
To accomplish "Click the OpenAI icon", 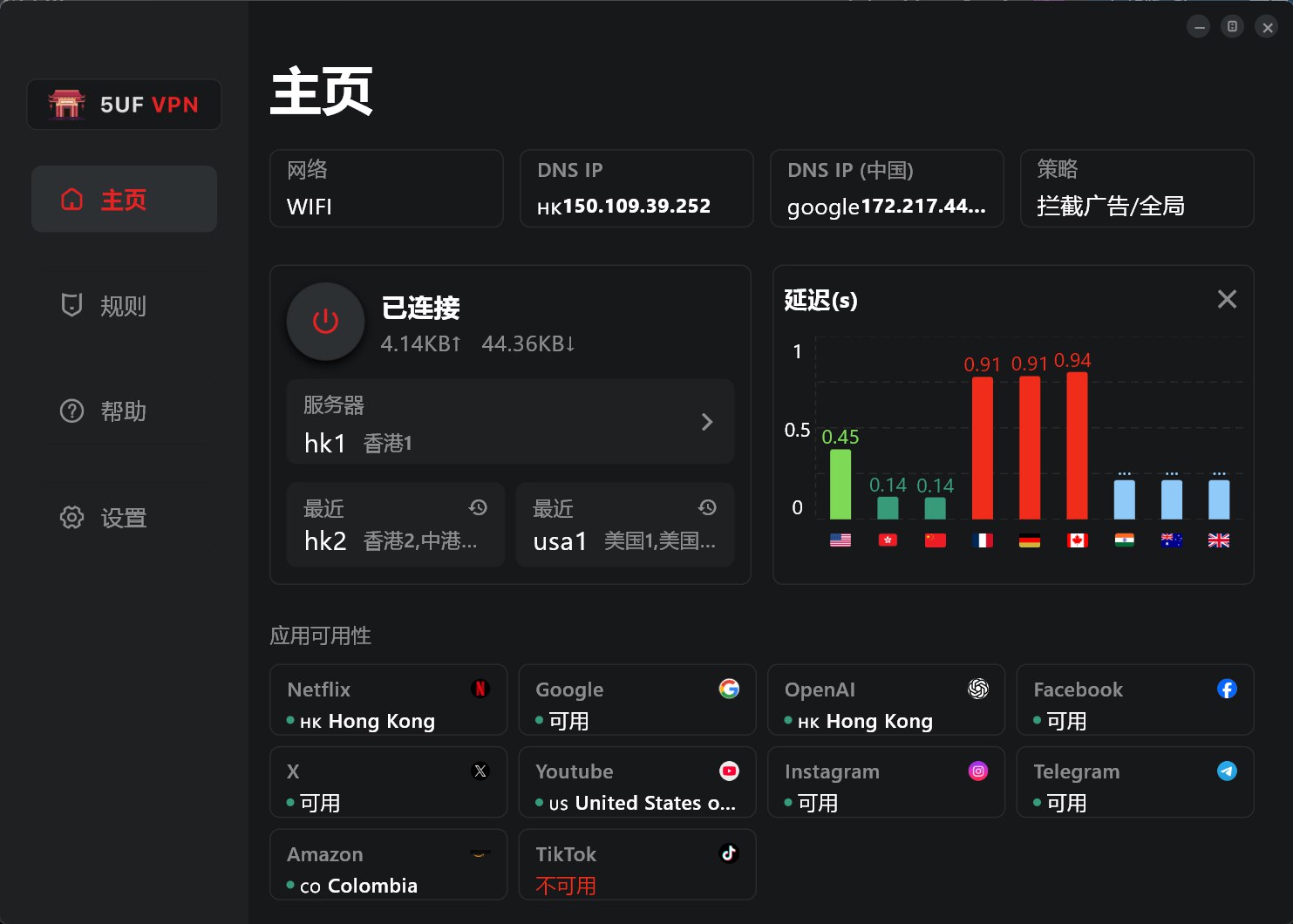I will pyautogui.click(x=978, y=689).
